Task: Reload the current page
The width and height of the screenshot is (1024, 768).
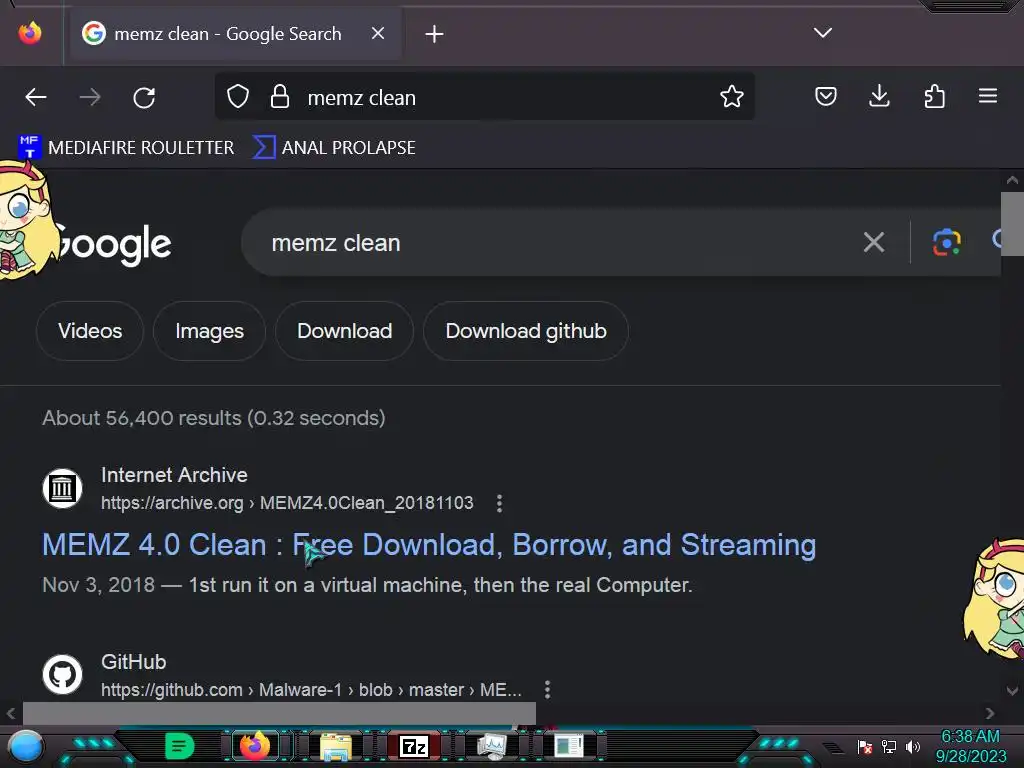Action: tap(144, 97)
